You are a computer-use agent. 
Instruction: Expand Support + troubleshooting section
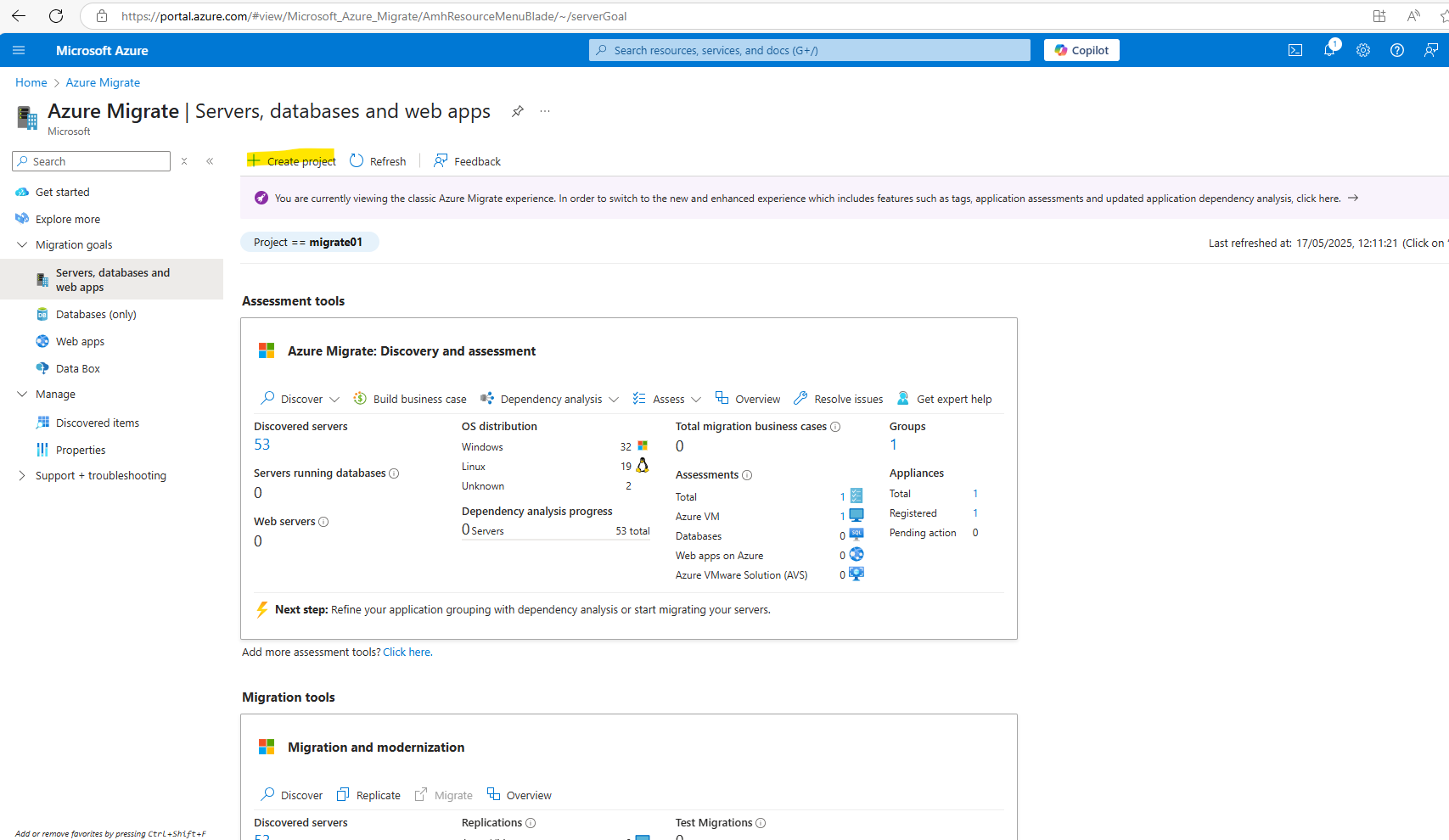(x=22, y=475)
